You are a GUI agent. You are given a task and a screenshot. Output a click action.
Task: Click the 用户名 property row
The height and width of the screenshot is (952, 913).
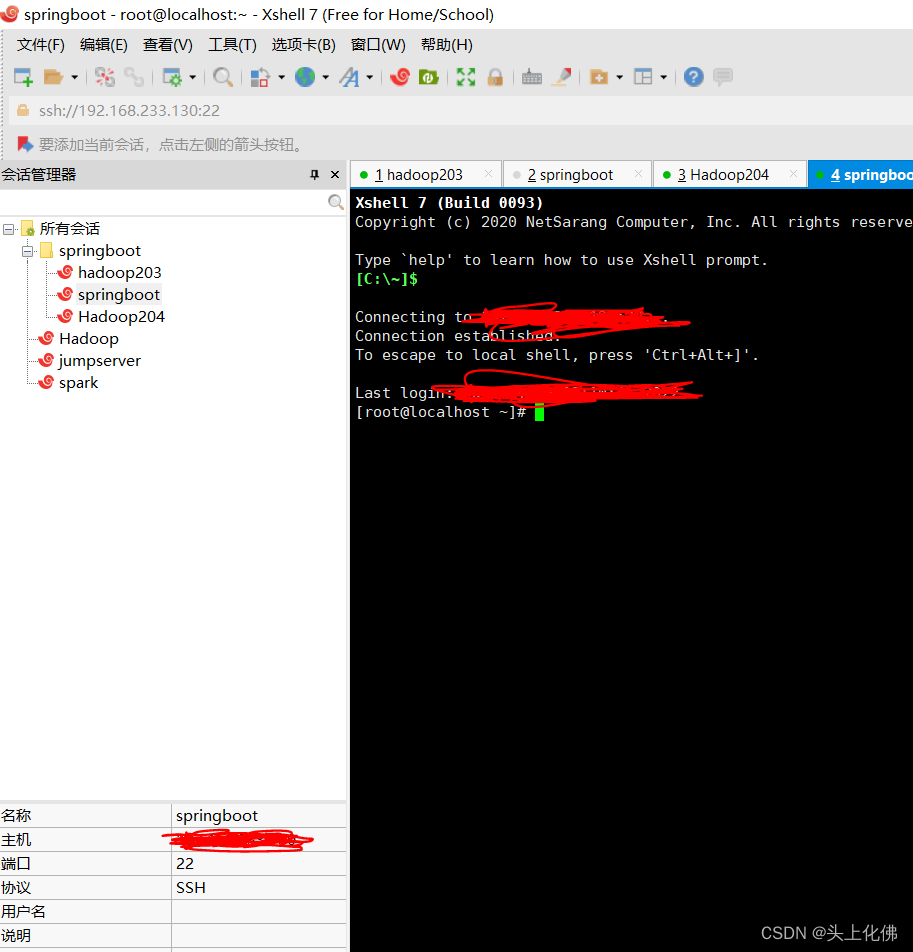(173, 911)
